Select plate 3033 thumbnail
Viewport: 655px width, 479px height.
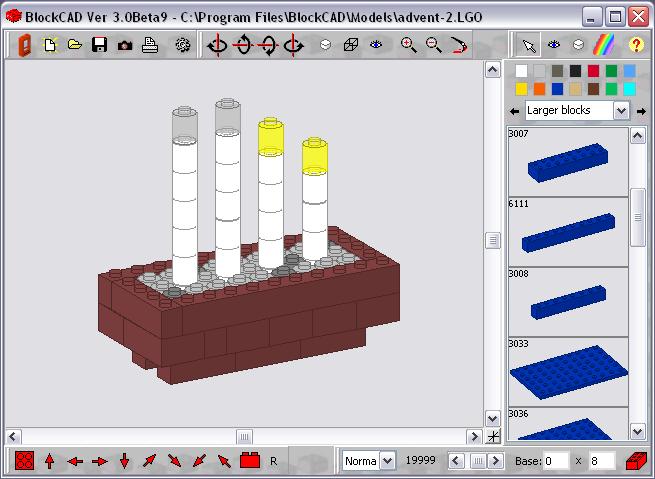click(568, 372)
